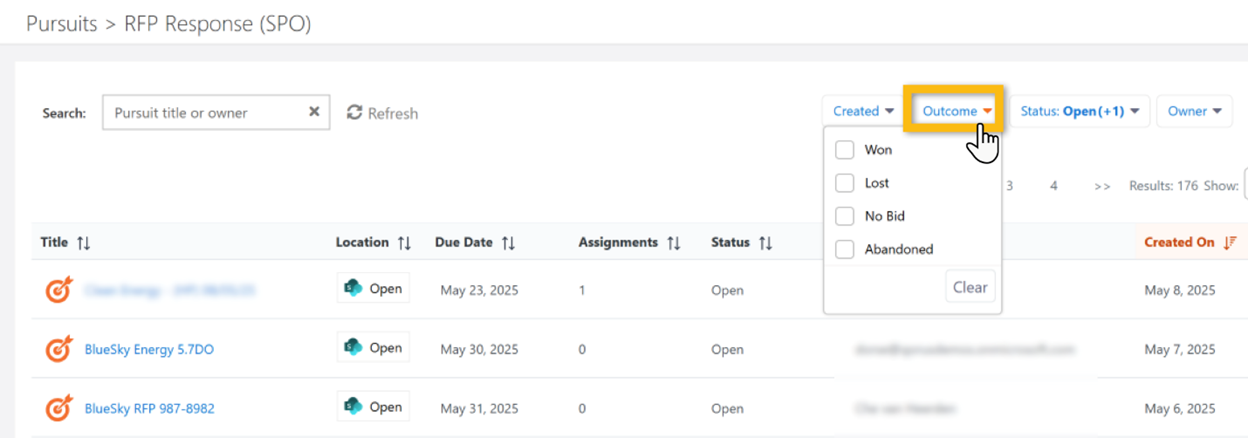Sort table by Due Date column arrows
The width and height of the screenshot is (1248, 438).
tap(508, 243)
